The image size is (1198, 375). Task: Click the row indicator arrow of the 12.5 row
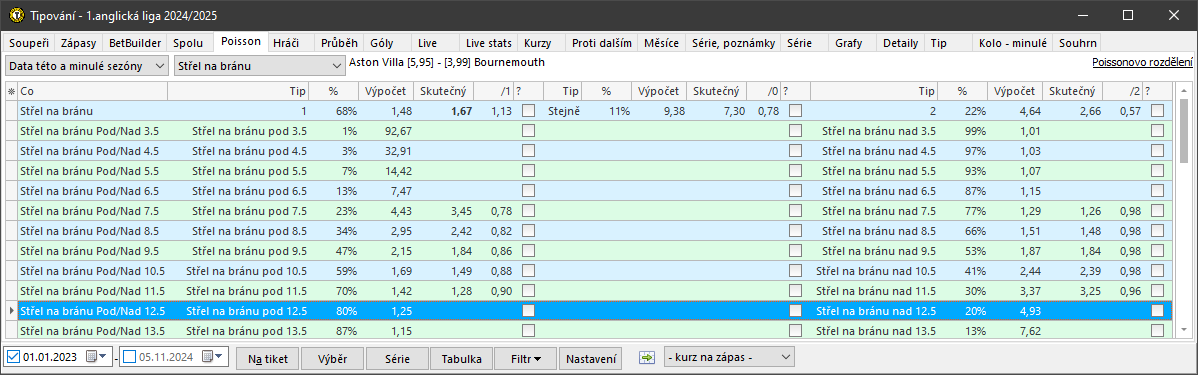11,311
